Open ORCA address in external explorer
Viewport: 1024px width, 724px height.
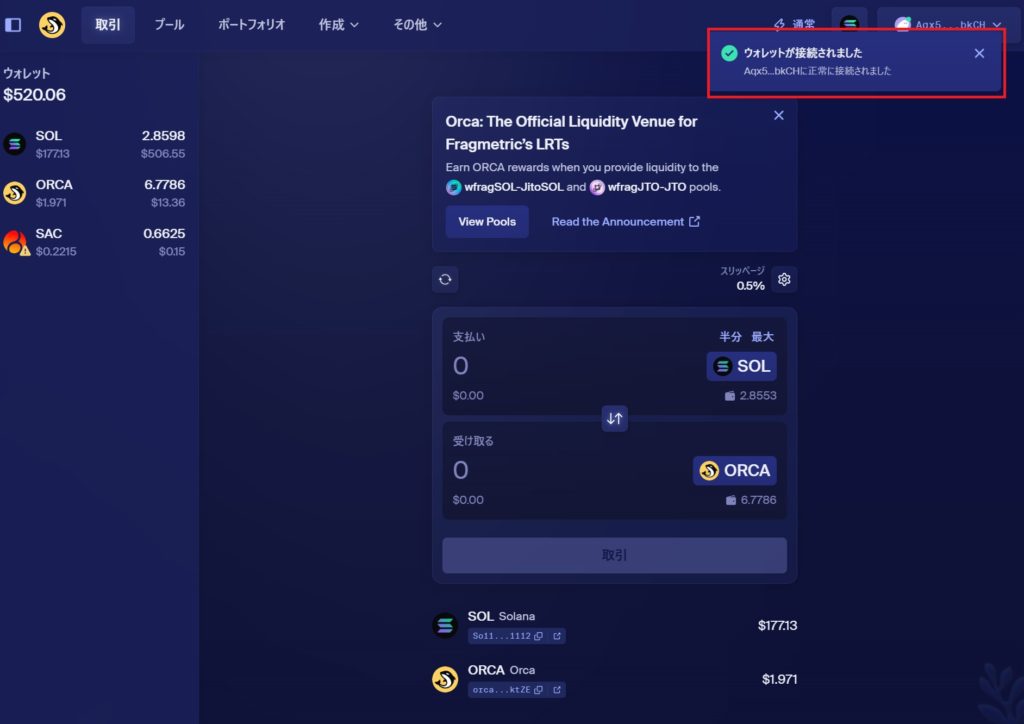point(557,689)
